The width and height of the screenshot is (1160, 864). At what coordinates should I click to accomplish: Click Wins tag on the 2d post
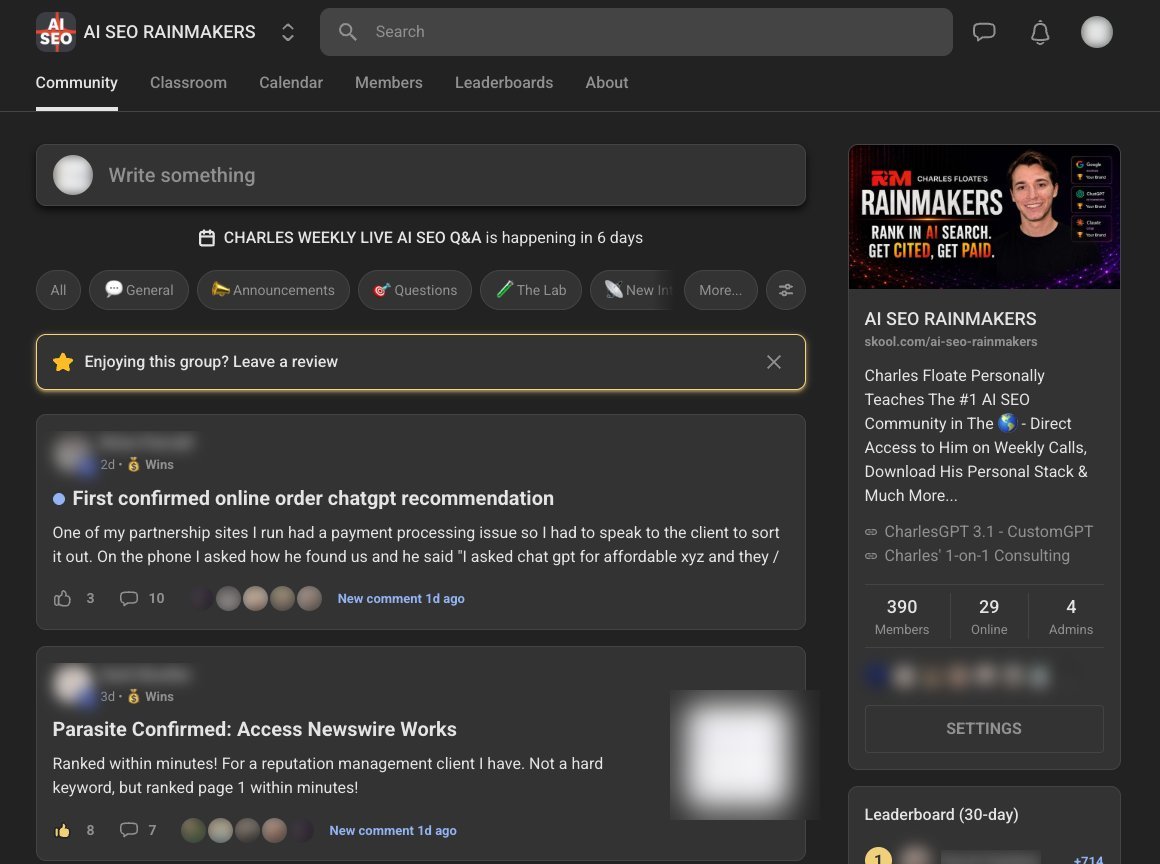pyautogui.click(x=151, y=465)
